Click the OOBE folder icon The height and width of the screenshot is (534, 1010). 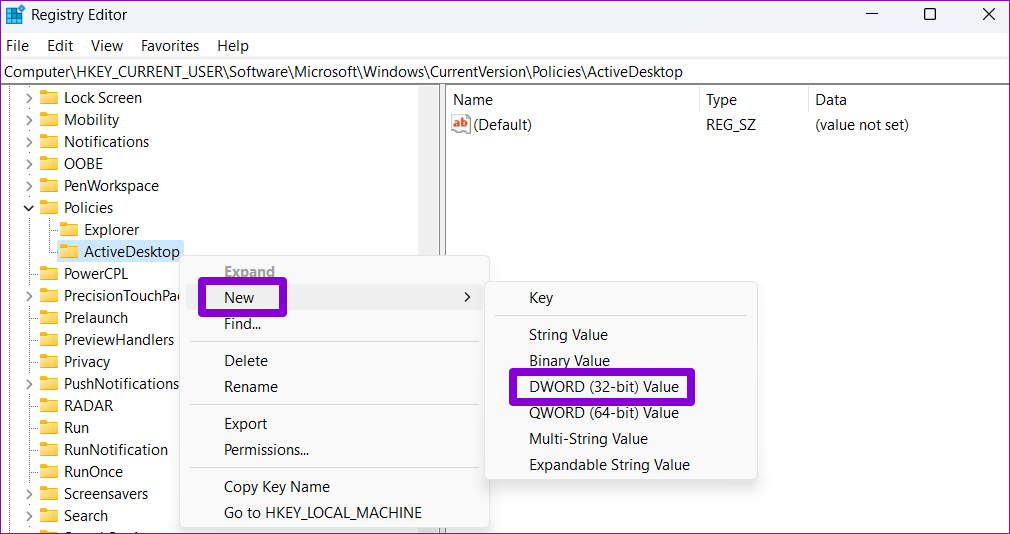pyautogui.click(x=49, y=164)
